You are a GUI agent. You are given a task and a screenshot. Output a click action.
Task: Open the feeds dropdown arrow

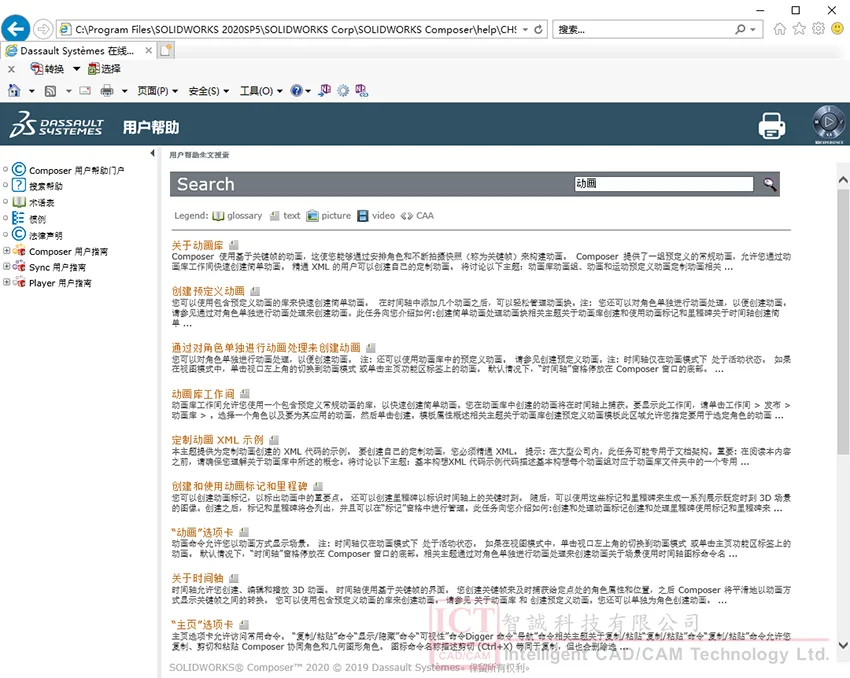coord(68,91)
